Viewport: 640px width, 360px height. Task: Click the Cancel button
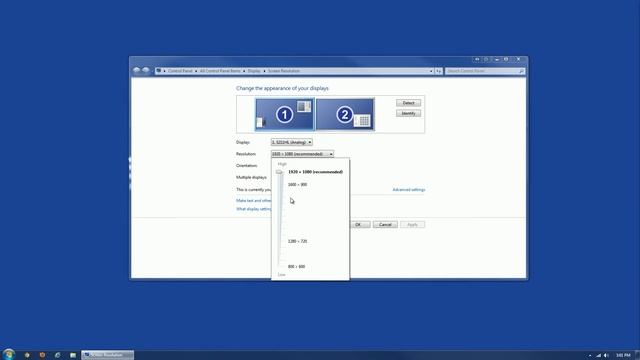385,224
